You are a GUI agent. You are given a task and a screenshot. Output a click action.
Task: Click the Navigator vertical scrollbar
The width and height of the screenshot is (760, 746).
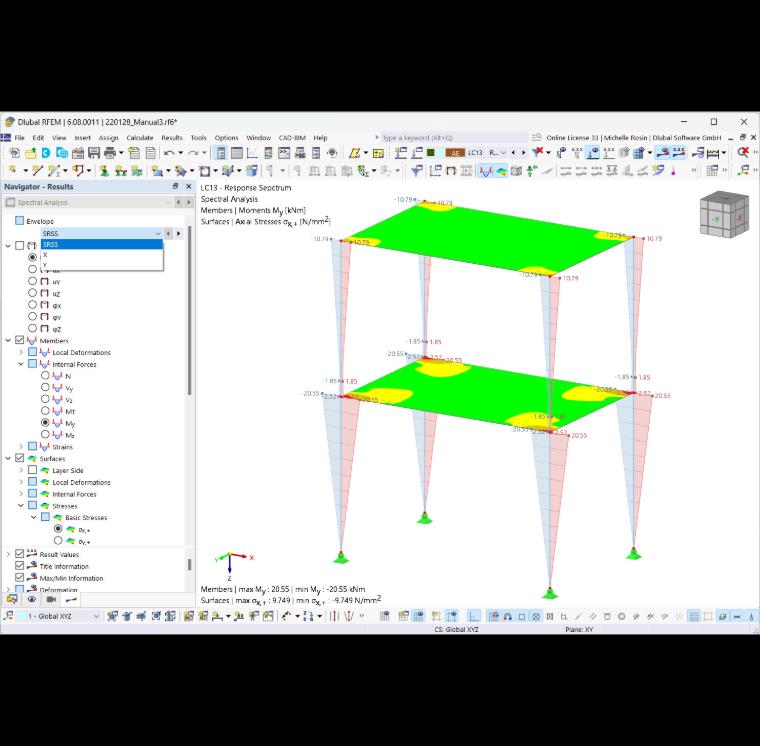pos(189,310)
